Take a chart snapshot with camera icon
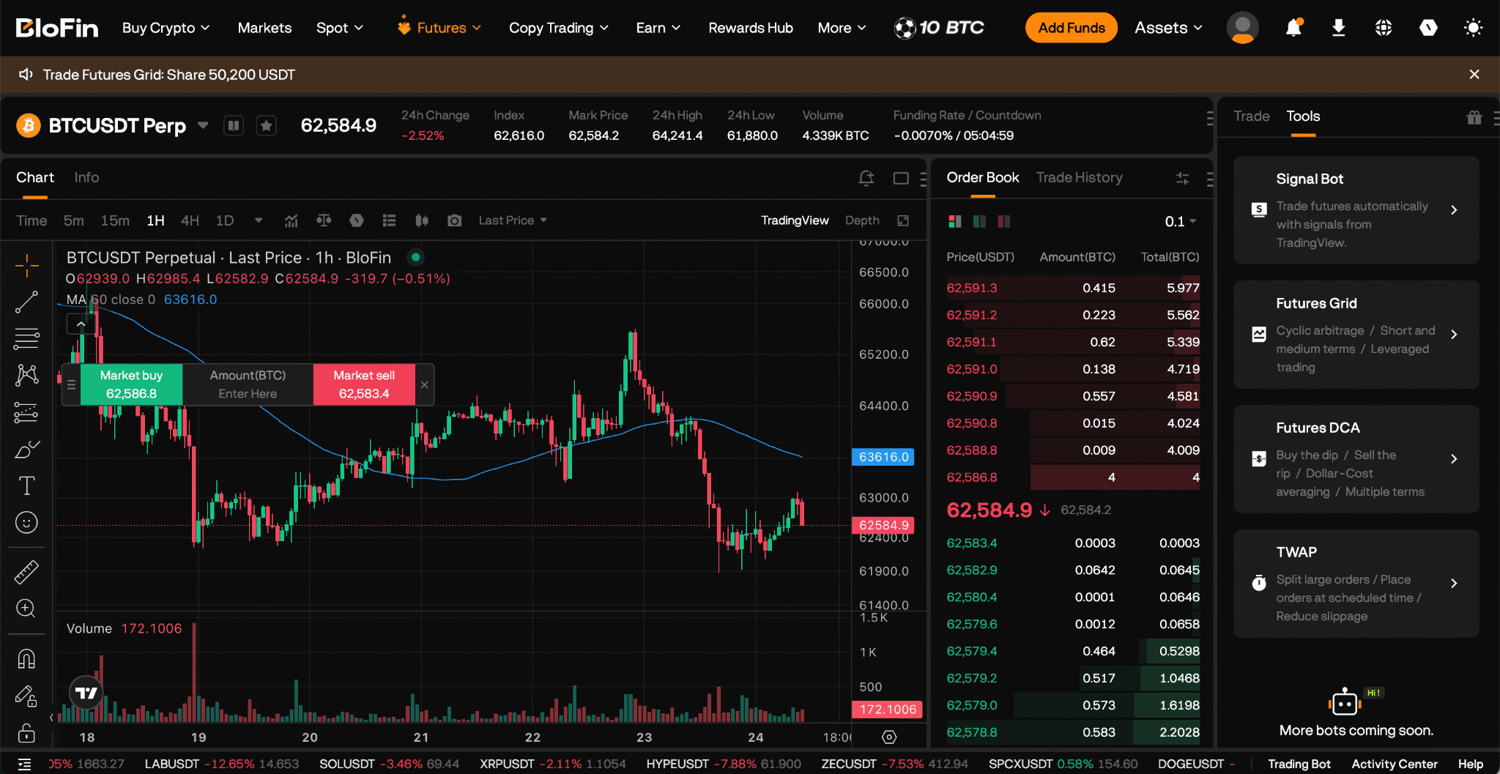The image size is (1500, 774). pos(455,220)
